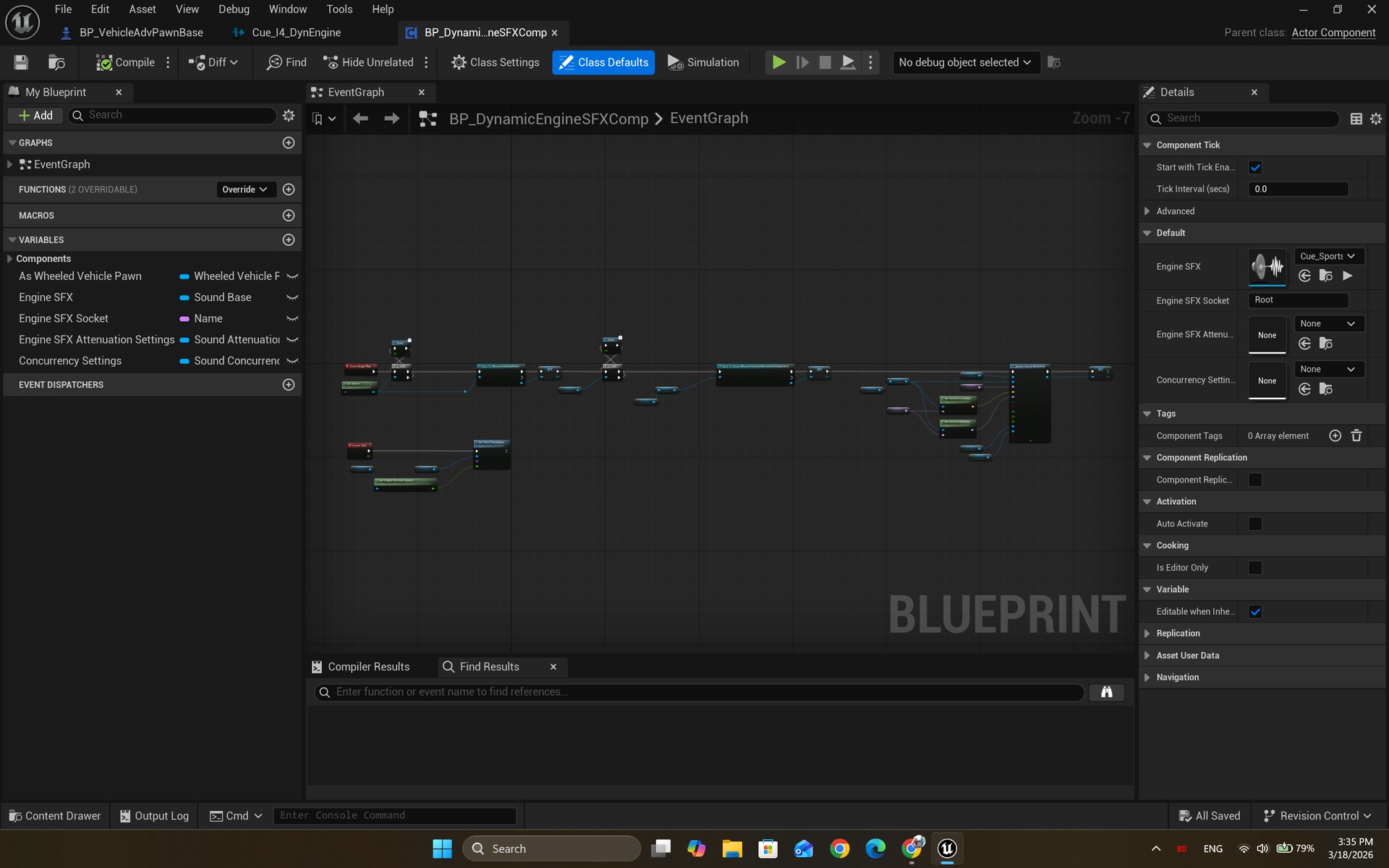The height and width of the screenshot is (868, 1389).
Task: Toggle visibility eye for Concurrency Settings variable
Action: tap(292, 361)
